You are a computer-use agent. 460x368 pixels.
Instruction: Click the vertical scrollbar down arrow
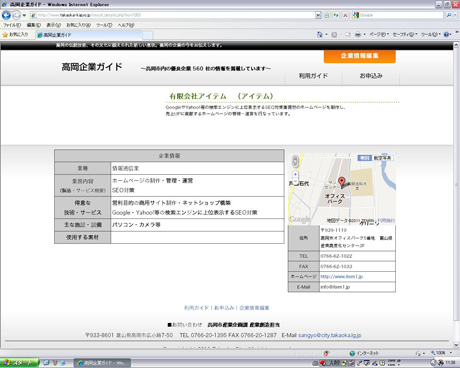[x=456, y=345]
